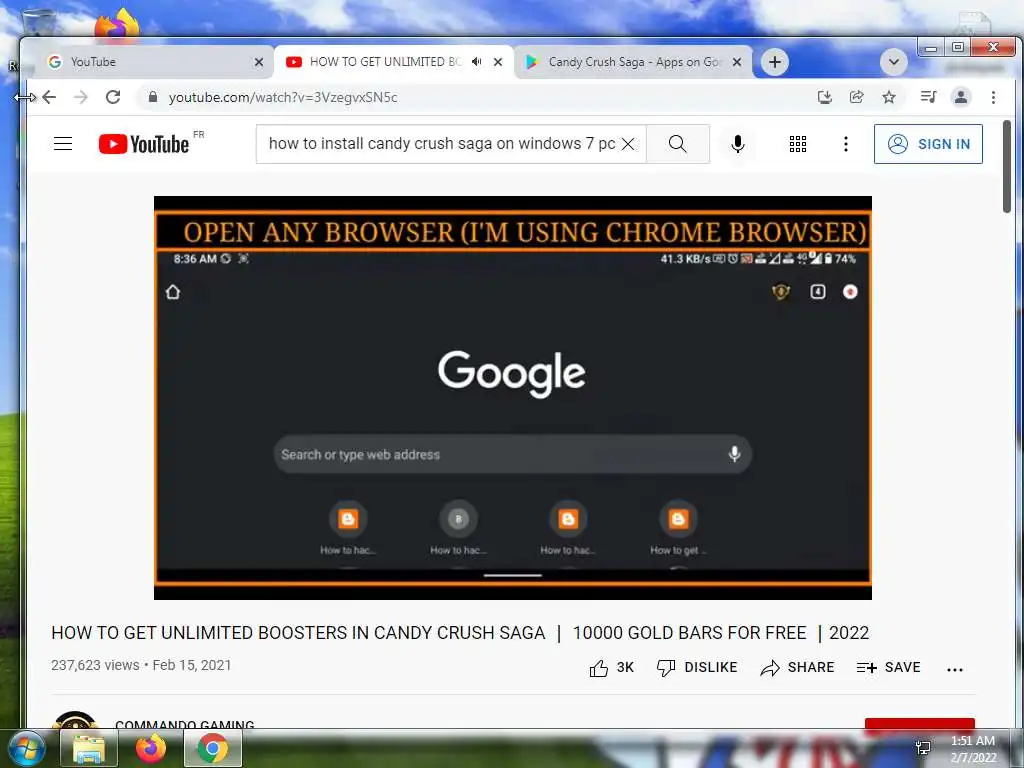Close the HOW TO GET UNLIMITED tab

(x=498, y=62)
